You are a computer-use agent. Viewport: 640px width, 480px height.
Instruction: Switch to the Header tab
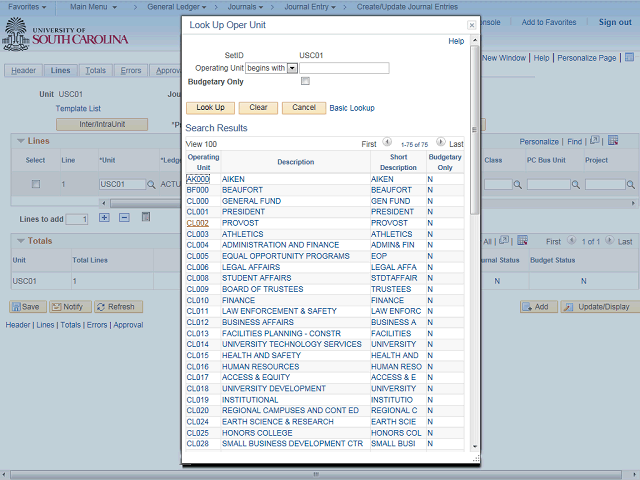click(x=24, y=71)
